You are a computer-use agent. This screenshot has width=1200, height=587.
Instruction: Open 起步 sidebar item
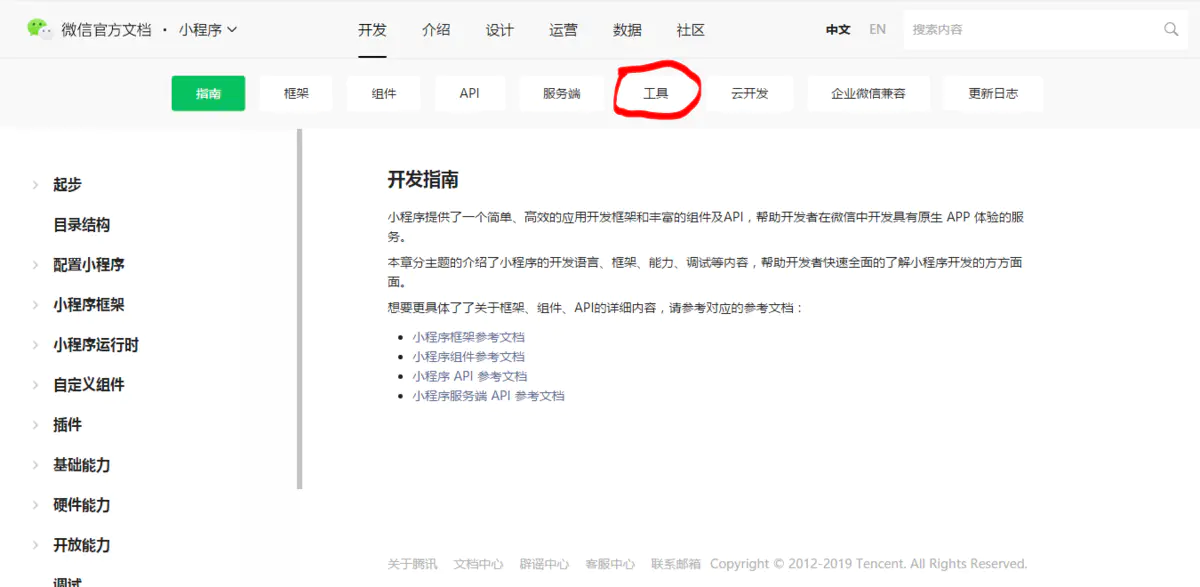click(x=67, y=185)
